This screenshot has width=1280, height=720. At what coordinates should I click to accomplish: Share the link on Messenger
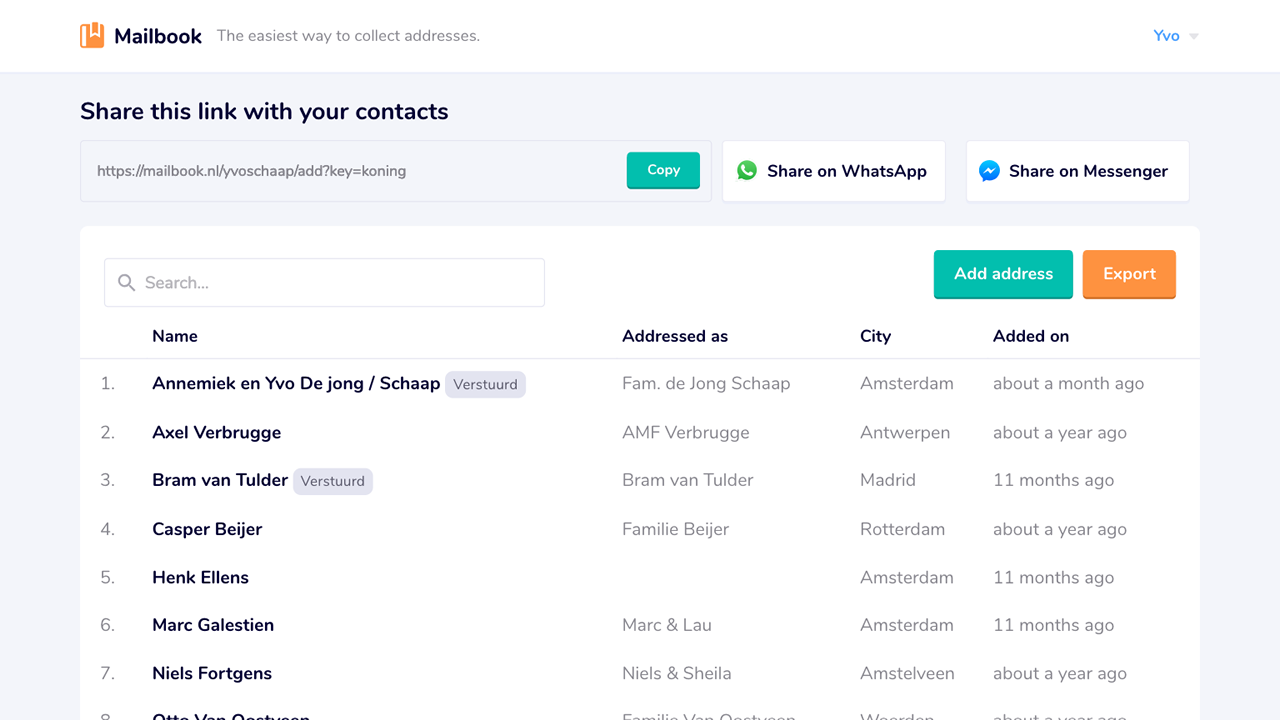click(1077, 170)
